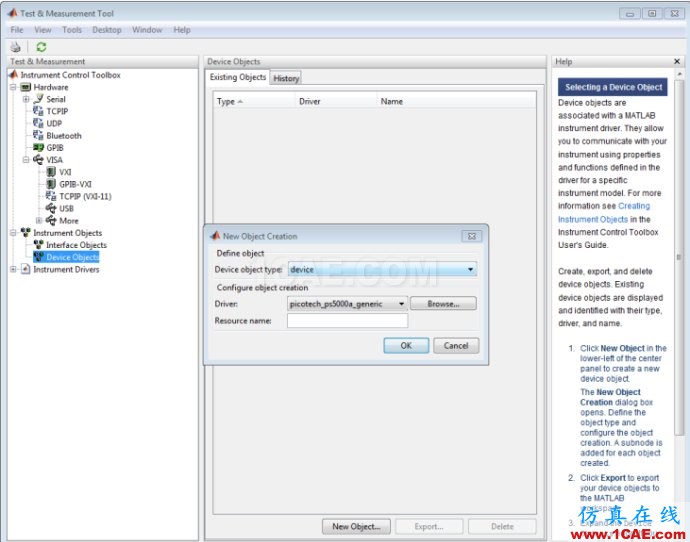Image resolution: width=690 pixels, height=542 pixels.
Task: Expand the More tree node
Action: click(39, 220)
